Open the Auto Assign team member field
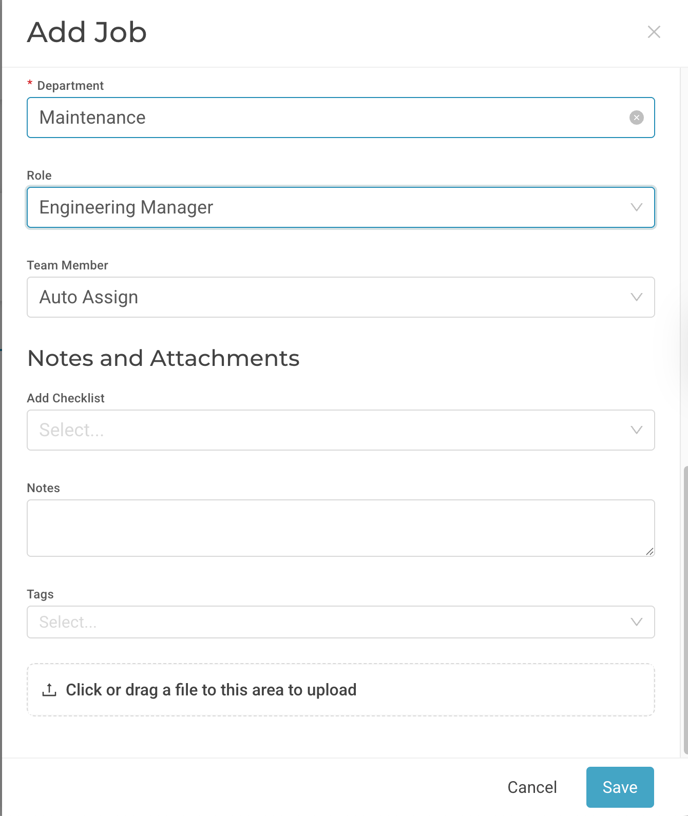 [341, 297]
